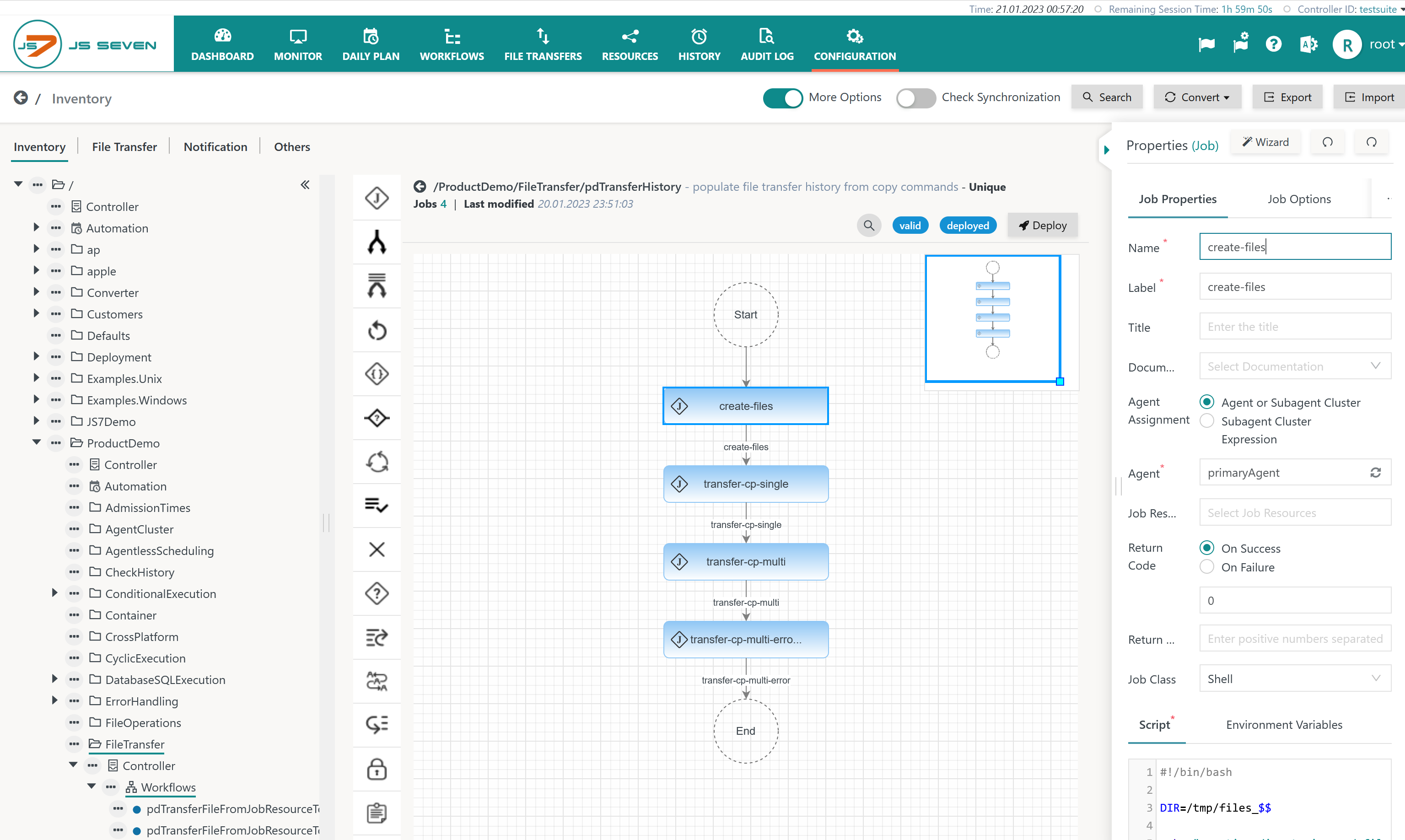Image resolution: width=1405 pixels, height=840 pixels.
Task: Switch to the Others tab
Action: [292, 146]
